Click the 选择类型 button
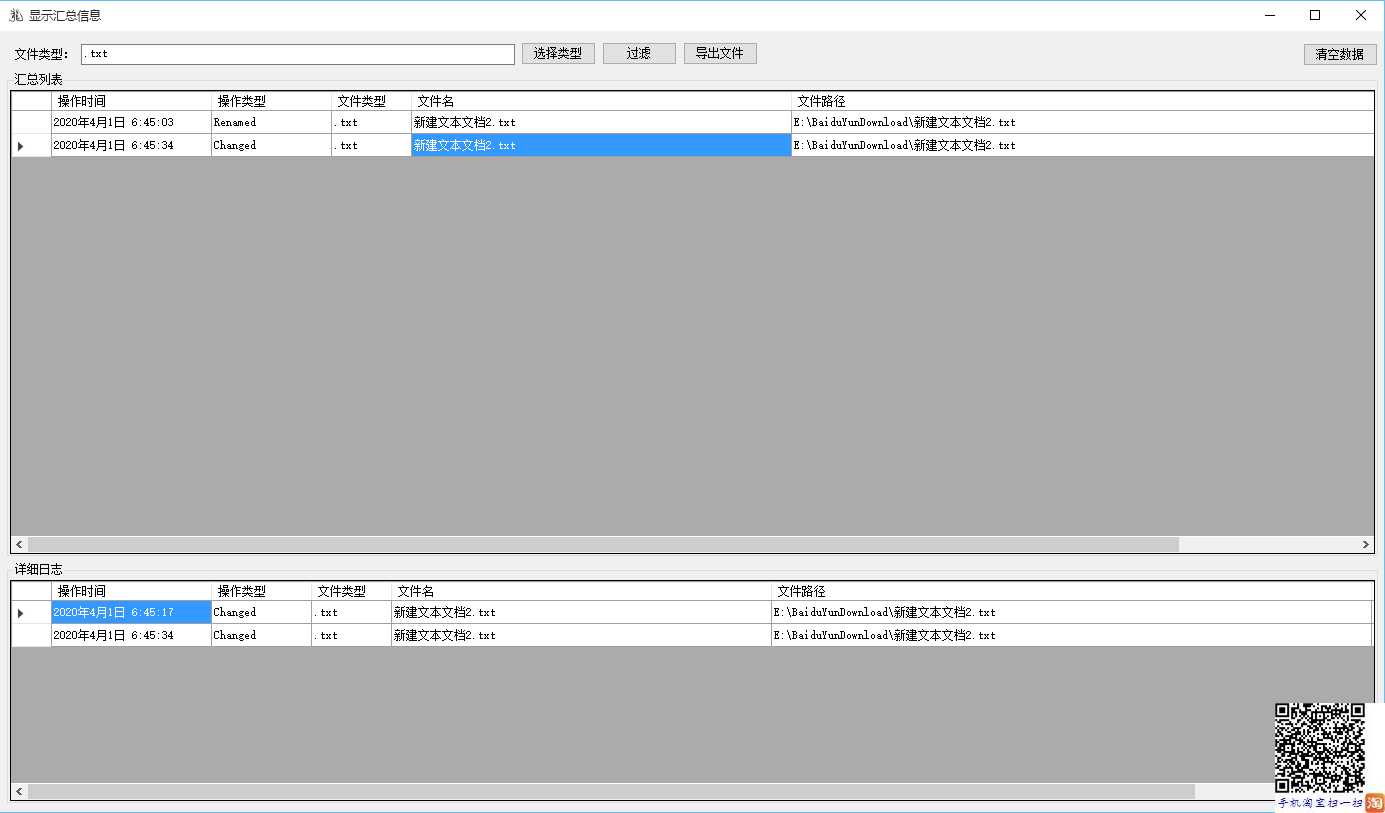The height and width of the screenshot is (813, 1385). tap(558, 54)
